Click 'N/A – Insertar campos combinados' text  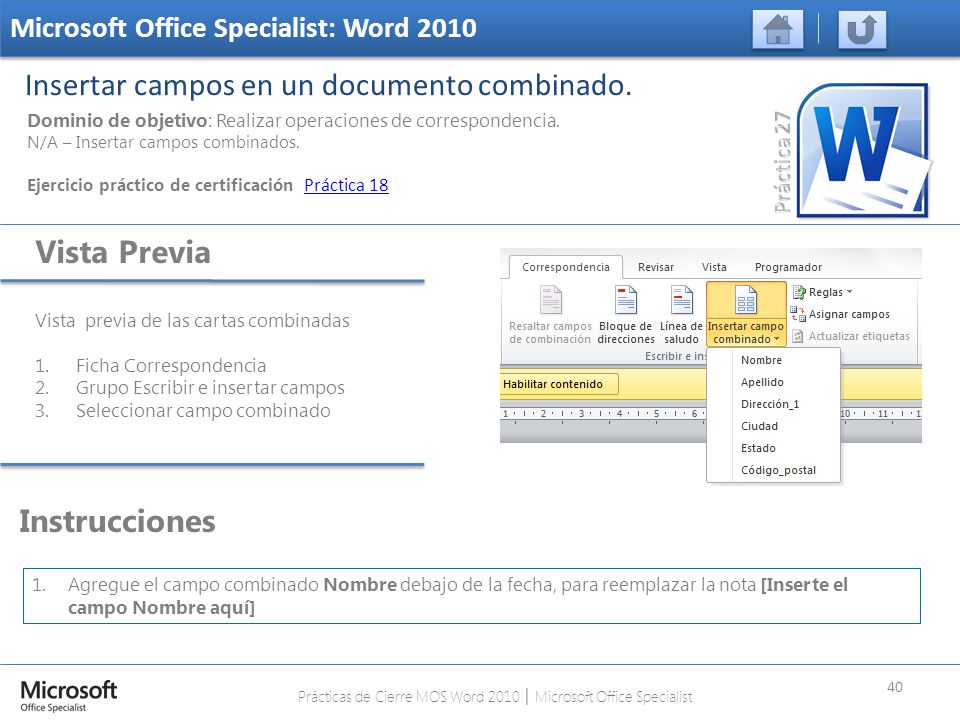tap(163, 142)
